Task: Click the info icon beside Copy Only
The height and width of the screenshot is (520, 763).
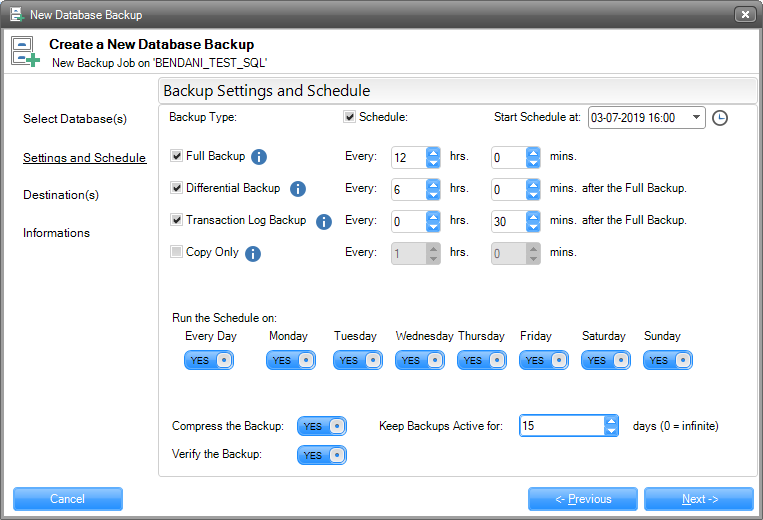Action: [x=253, y=253]
